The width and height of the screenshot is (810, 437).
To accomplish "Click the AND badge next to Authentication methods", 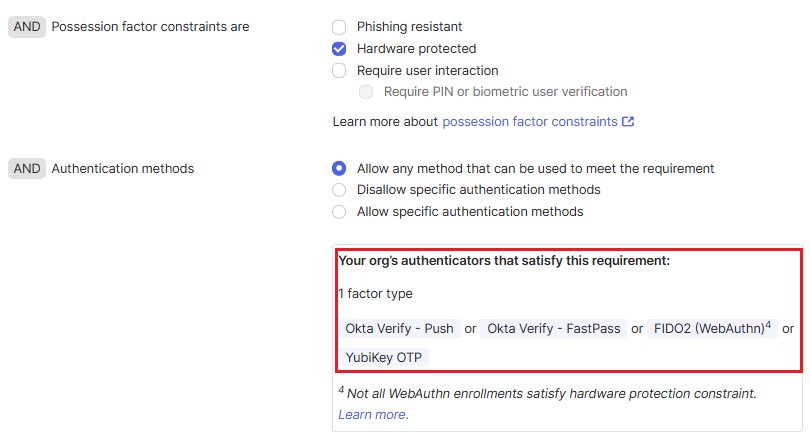I will (x=27, y=169).
